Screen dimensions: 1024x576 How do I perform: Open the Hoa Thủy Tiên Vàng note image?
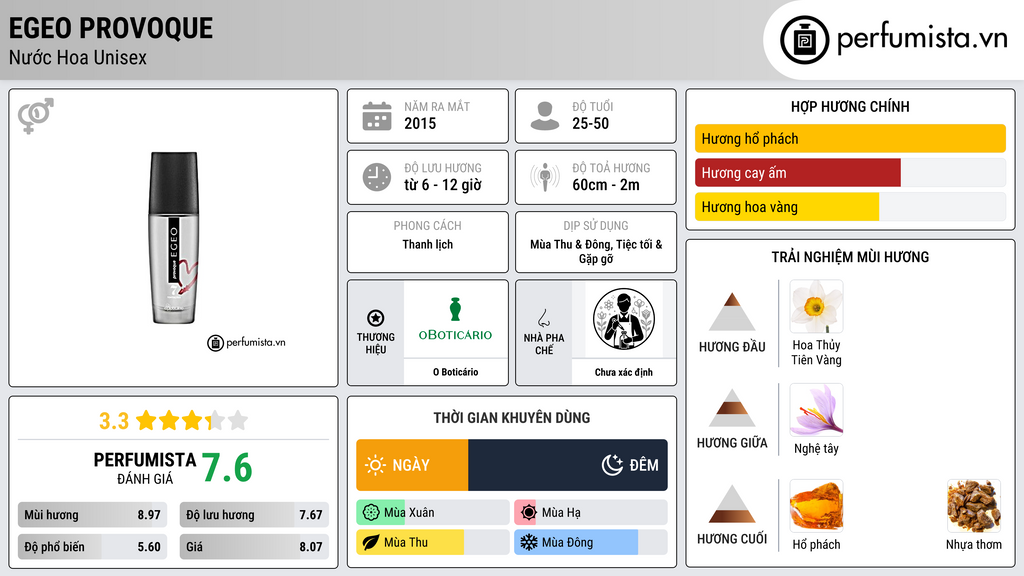[816, 306]
